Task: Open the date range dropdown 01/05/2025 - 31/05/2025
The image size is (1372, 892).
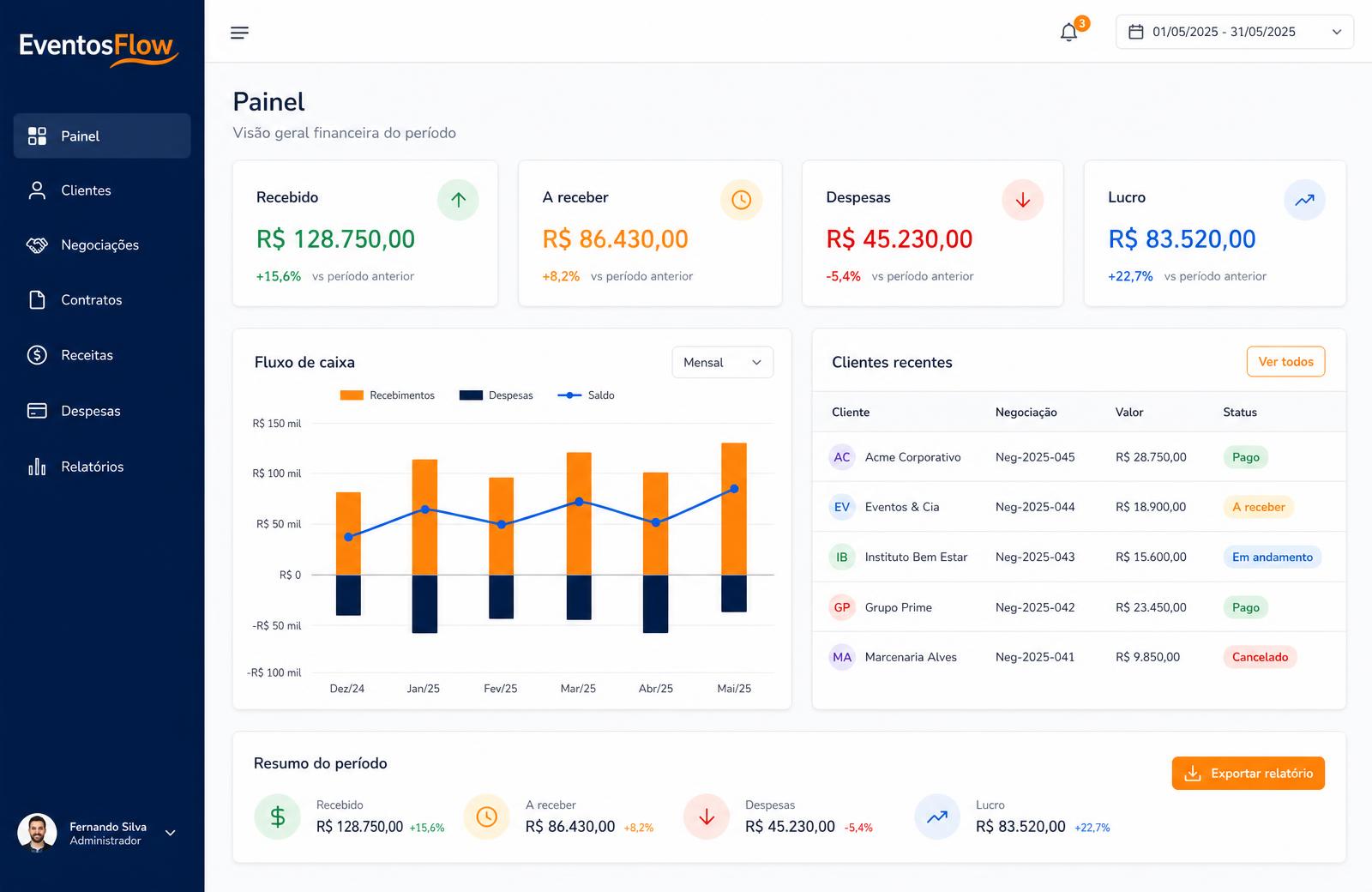Action: point(1234,32)
